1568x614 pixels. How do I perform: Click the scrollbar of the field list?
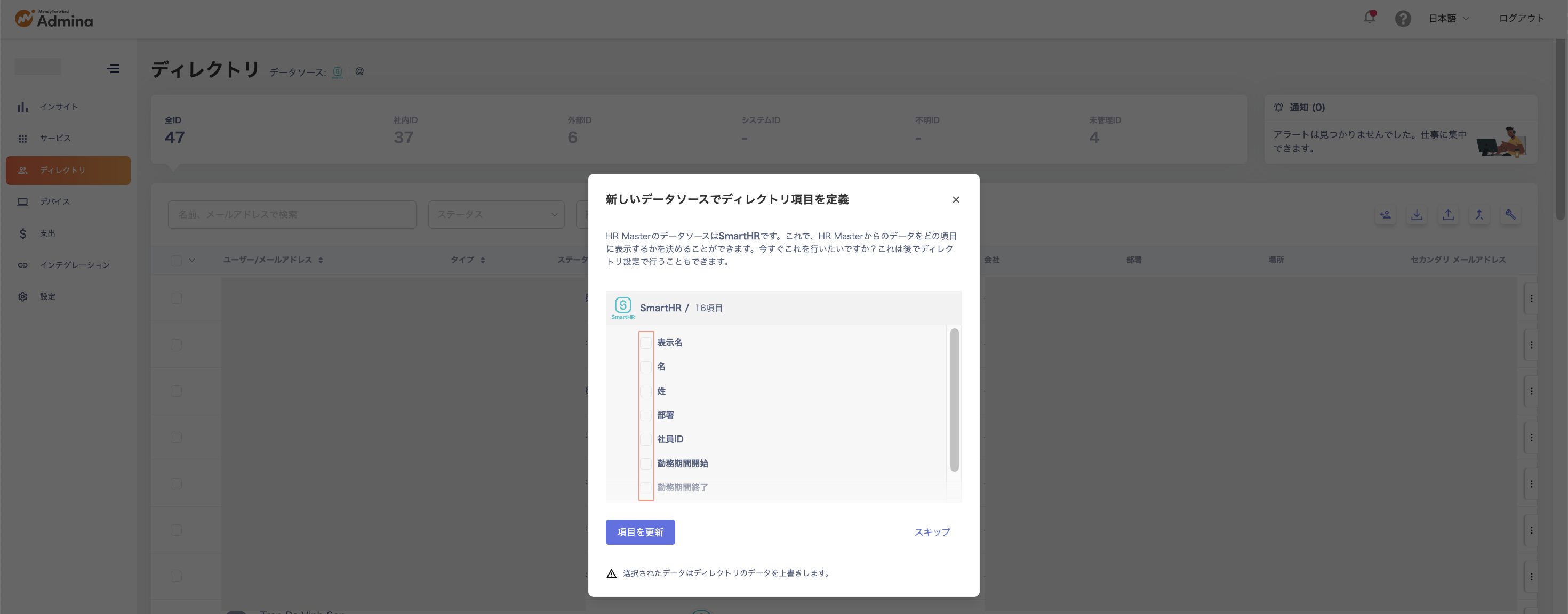pyautogui.click(x=954, y=400)
